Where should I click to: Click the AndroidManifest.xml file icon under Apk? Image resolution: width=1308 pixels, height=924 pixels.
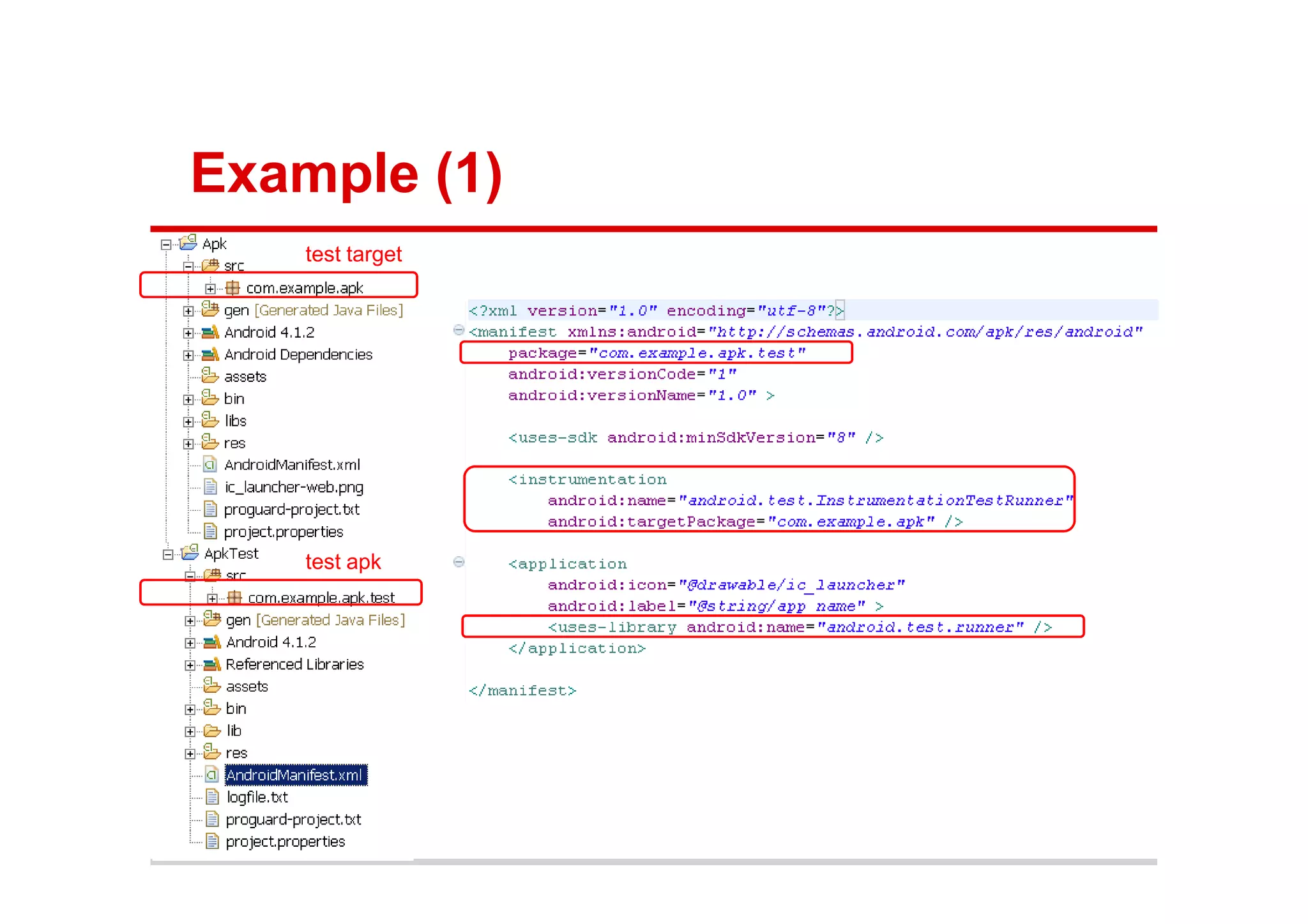tap(210, 465)
